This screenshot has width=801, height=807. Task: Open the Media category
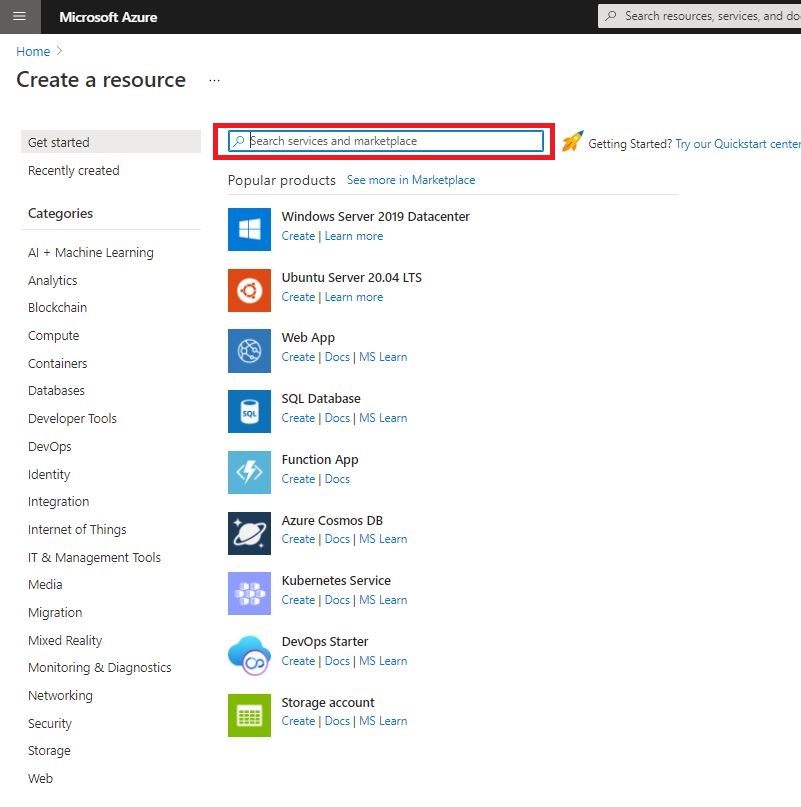(x=45, y=585)
